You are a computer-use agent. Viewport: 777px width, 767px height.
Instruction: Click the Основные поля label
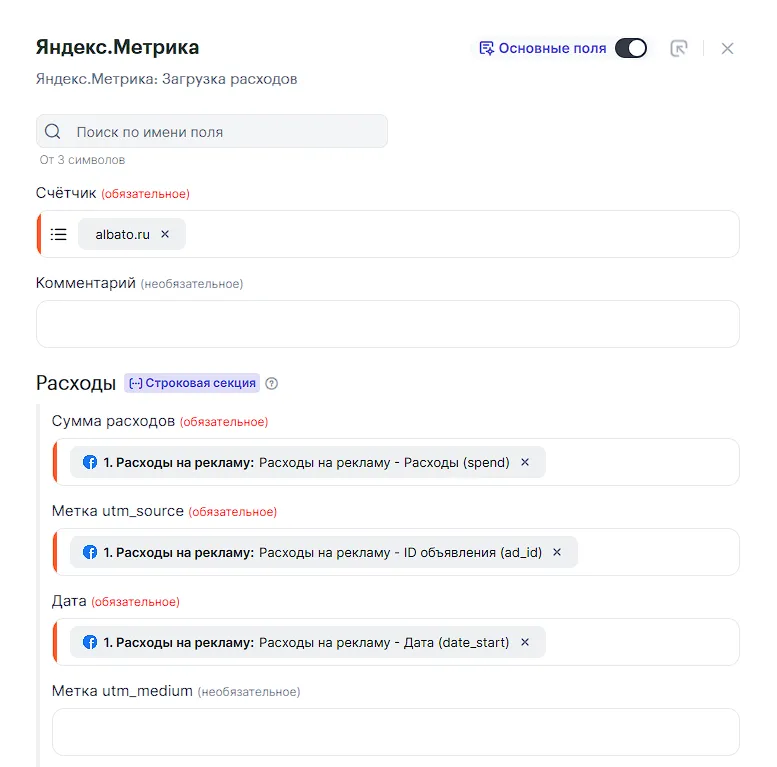click(x=552, y=48)
